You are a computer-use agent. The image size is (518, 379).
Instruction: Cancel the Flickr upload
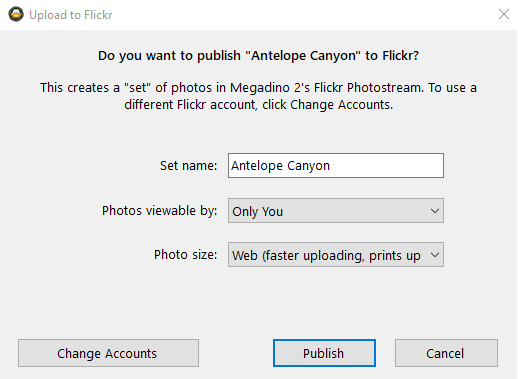pos(446,353)
